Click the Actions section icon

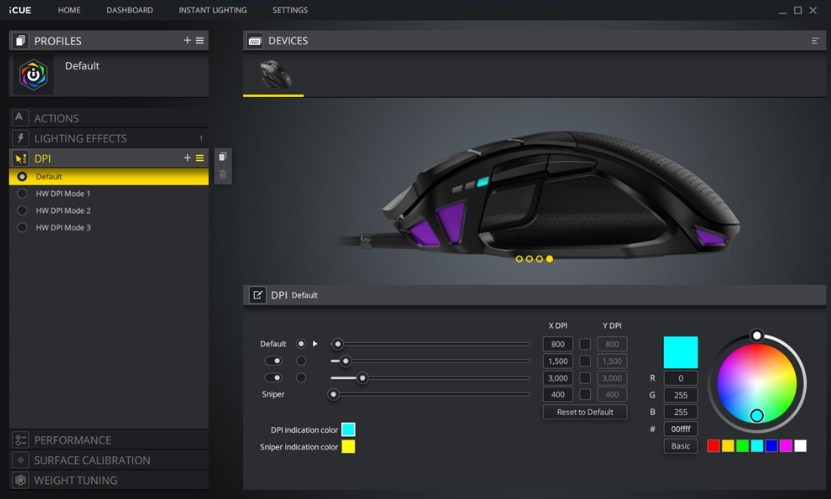point(20,118)
